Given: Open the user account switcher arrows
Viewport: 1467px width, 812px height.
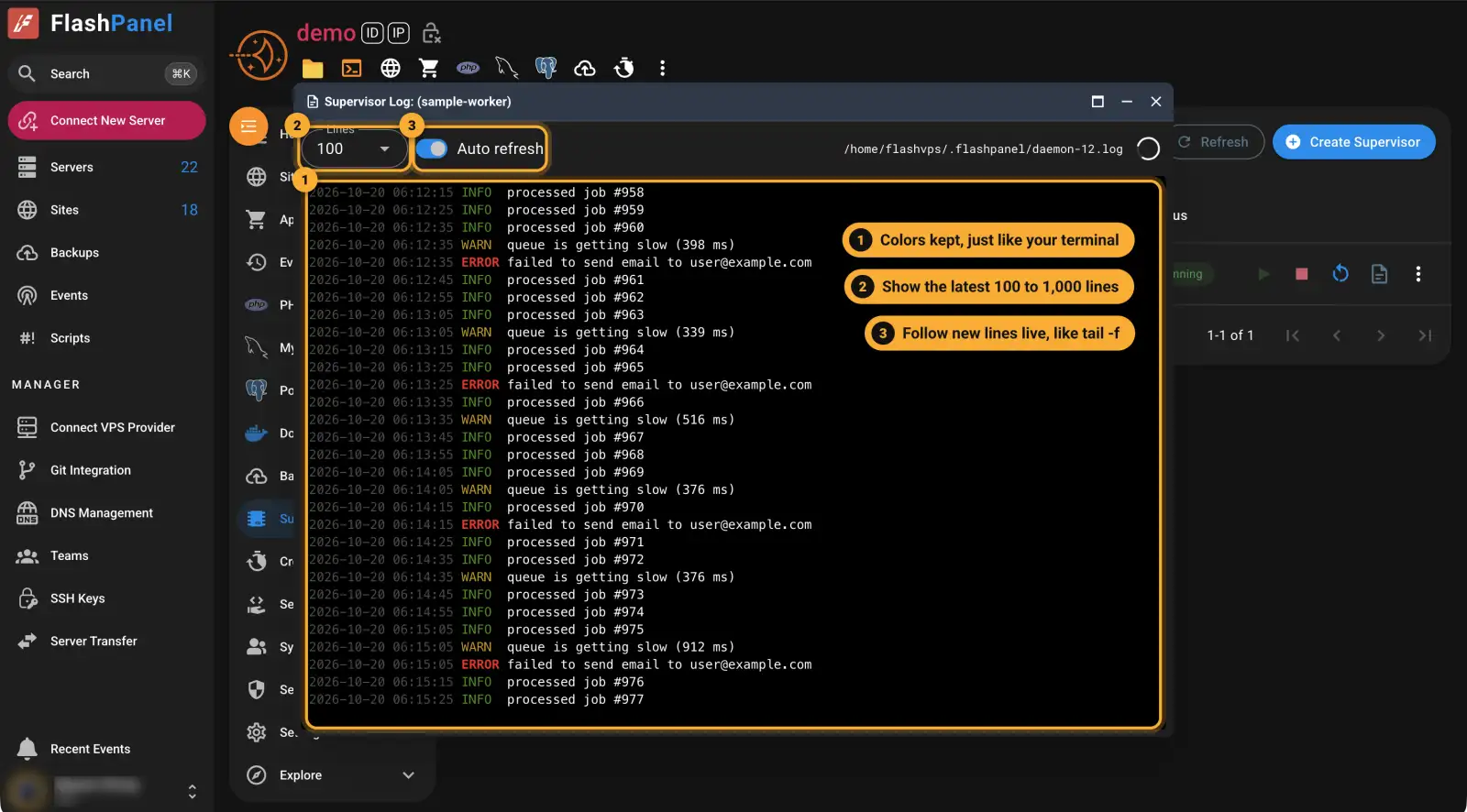Looking at the screenshot, I should 192,791.
